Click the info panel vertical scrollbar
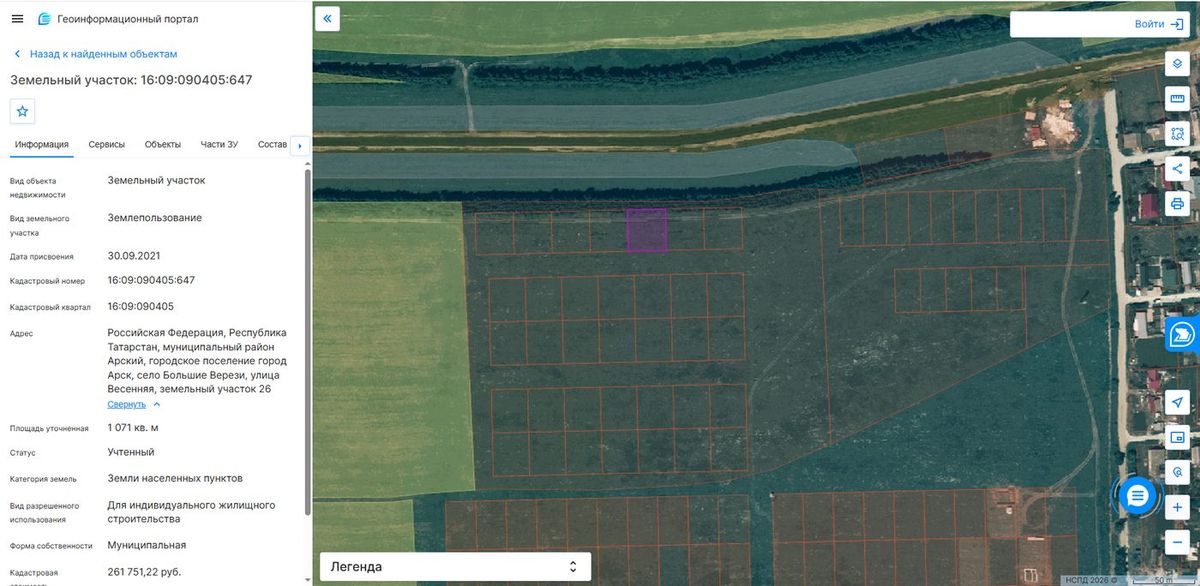 pos(307,340)
